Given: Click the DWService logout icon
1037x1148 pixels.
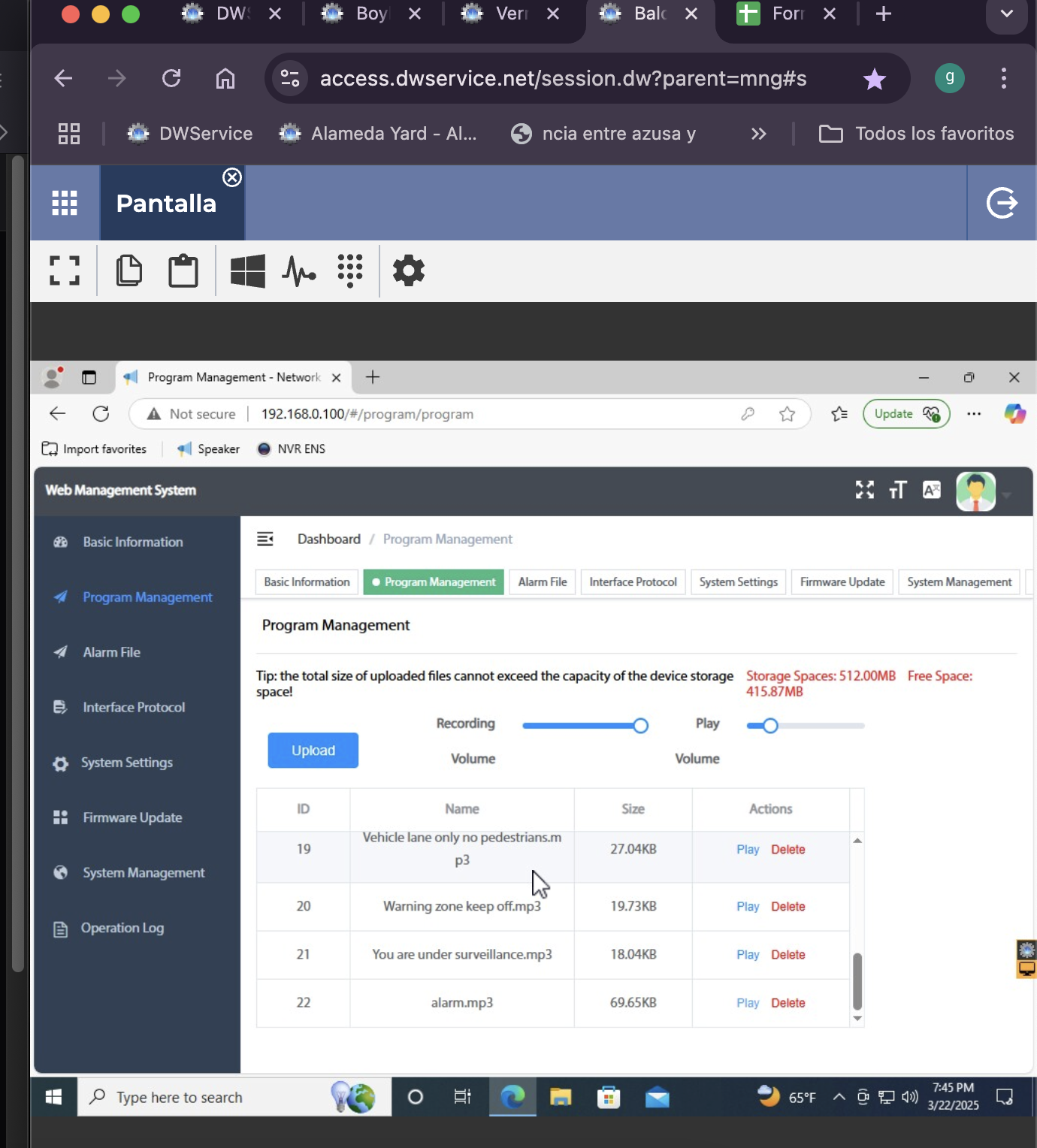Looking at the screenshot, I should [1002, 203].
